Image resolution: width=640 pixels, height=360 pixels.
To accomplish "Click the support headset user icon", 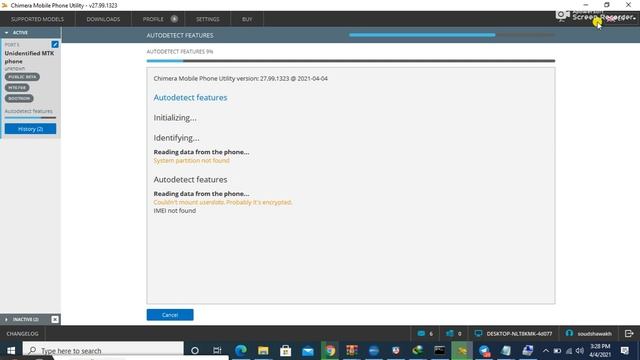I will tap(569, 333).
